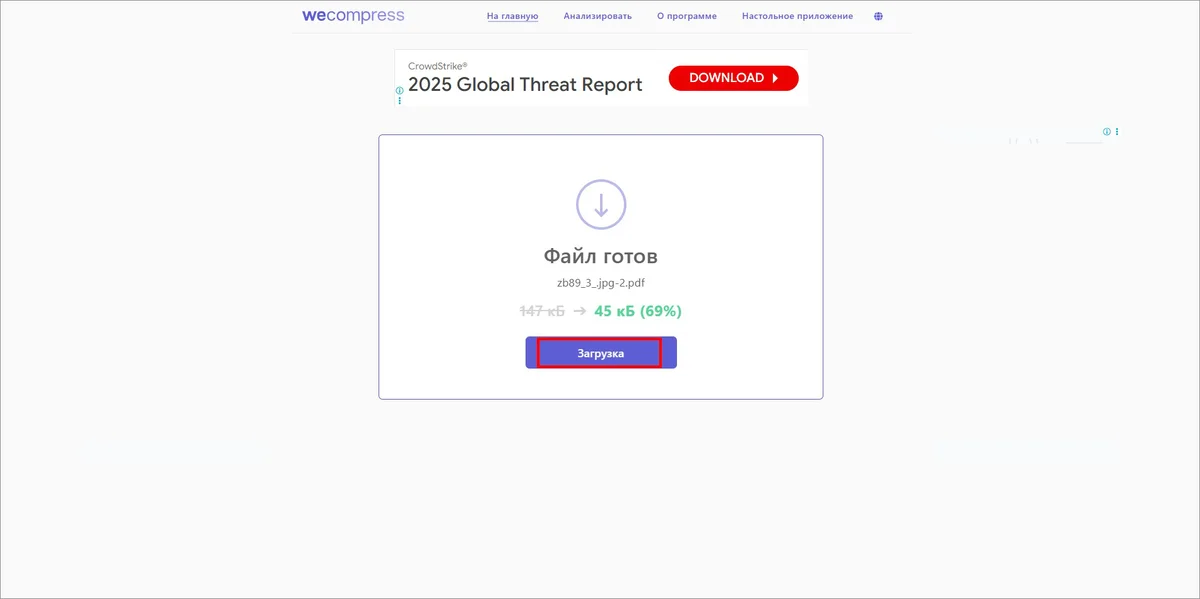Click the globe language selector icon

coord(878,17)
